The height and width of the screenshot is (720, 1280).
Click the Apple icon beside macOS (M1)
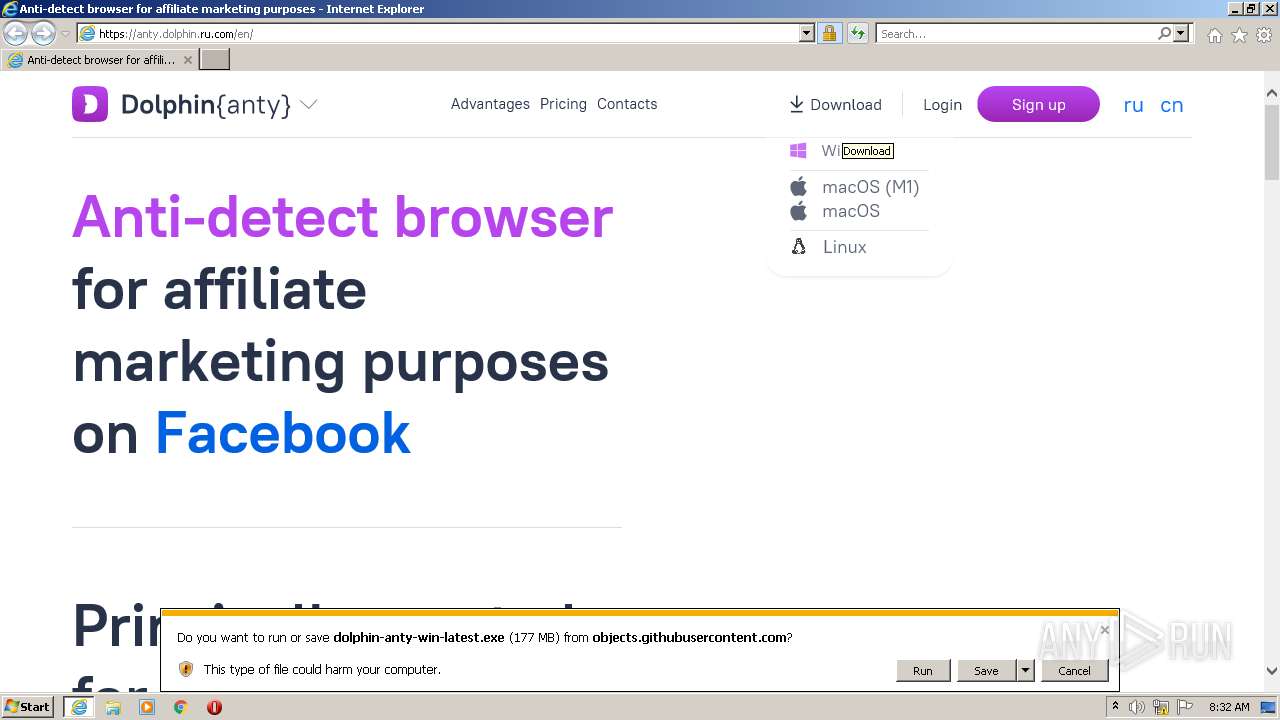[798, 187]
